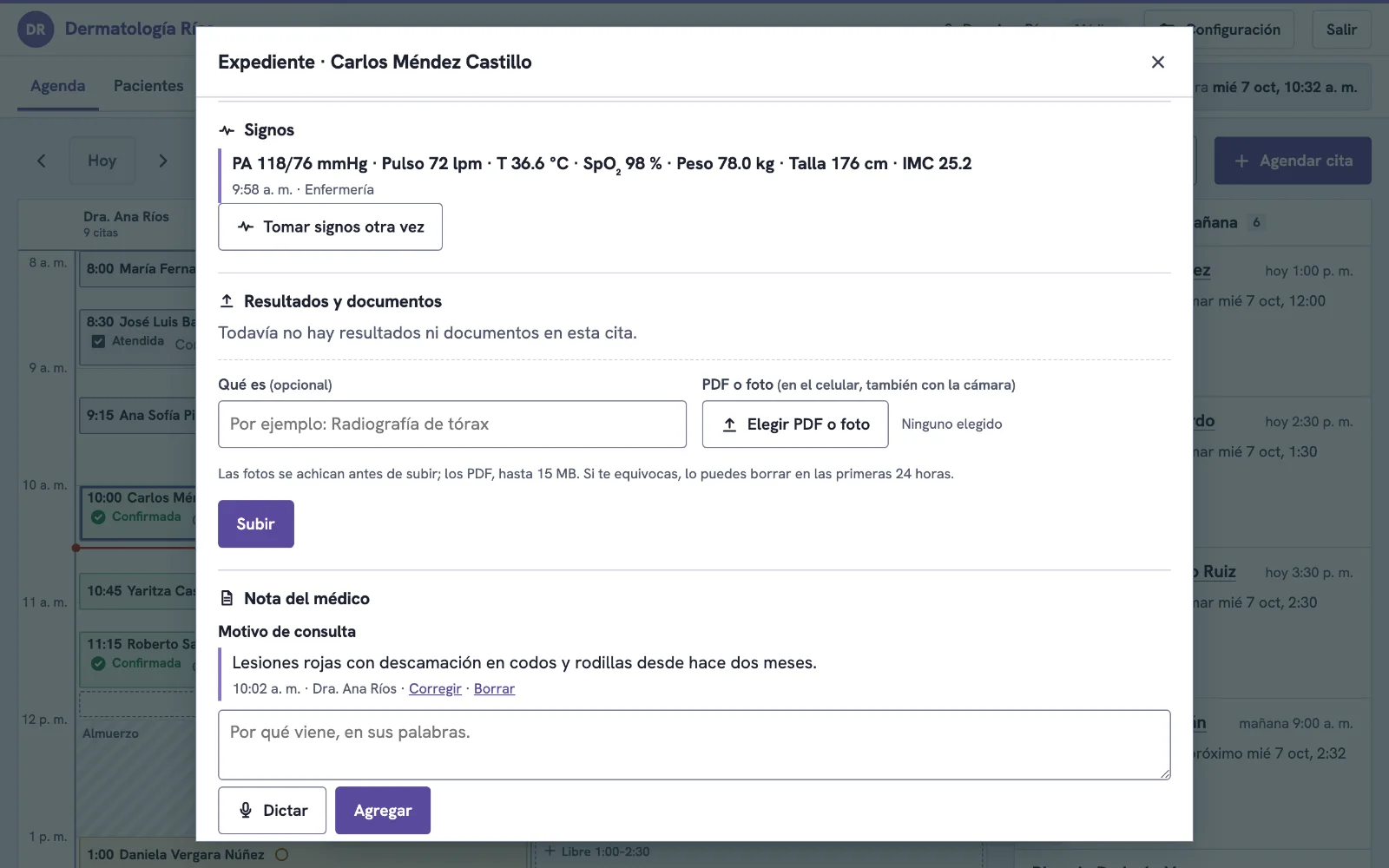The width and height of the screenshot is (1389, 868).
Task: Click Tomar signos otra vez button
Action: (330, 227)
